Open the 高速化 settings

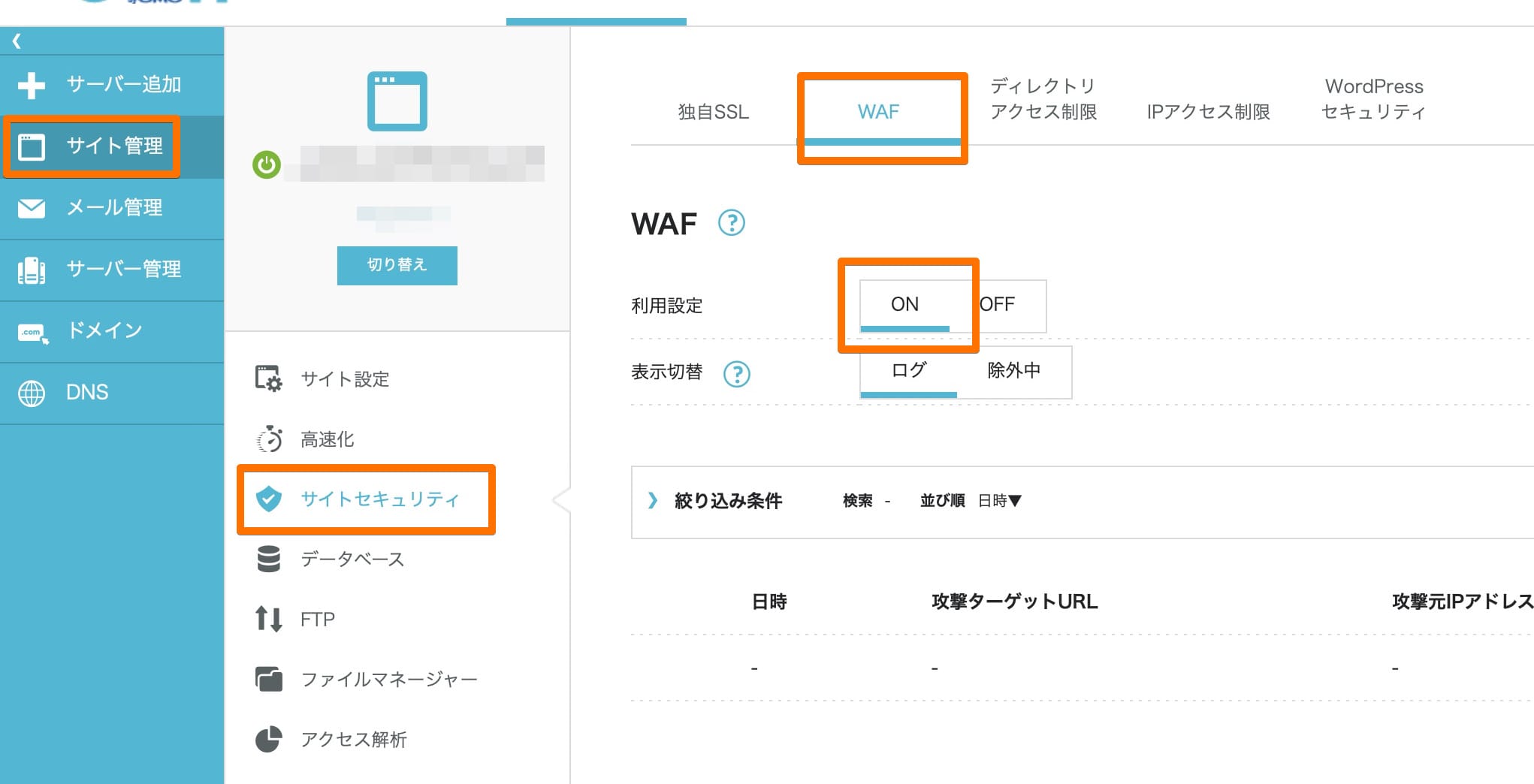[327, 439]
